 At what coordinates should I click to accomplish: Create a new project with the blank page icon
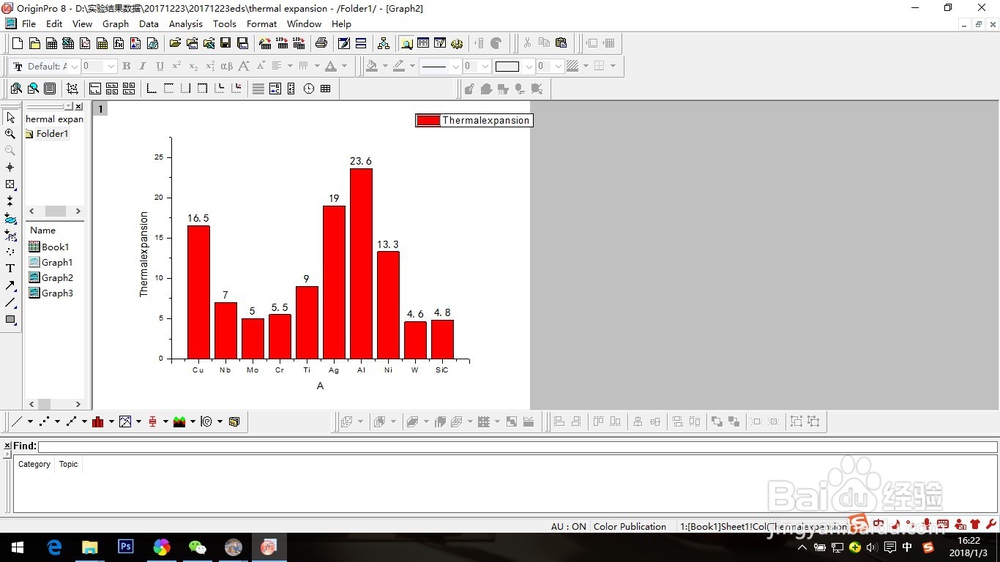pyautogui.click(x=17, y=43)
